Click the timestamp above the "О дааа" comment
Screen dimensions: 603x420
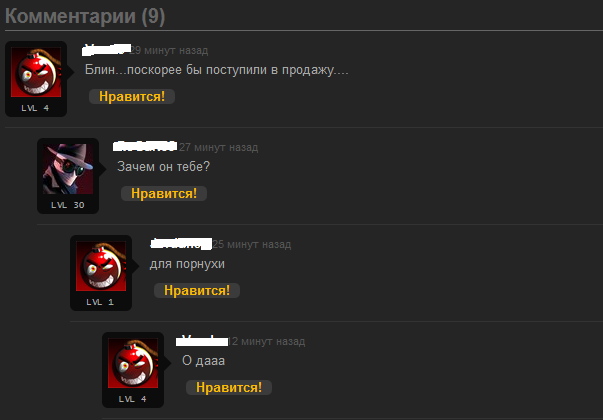click(x=268, y=341)
